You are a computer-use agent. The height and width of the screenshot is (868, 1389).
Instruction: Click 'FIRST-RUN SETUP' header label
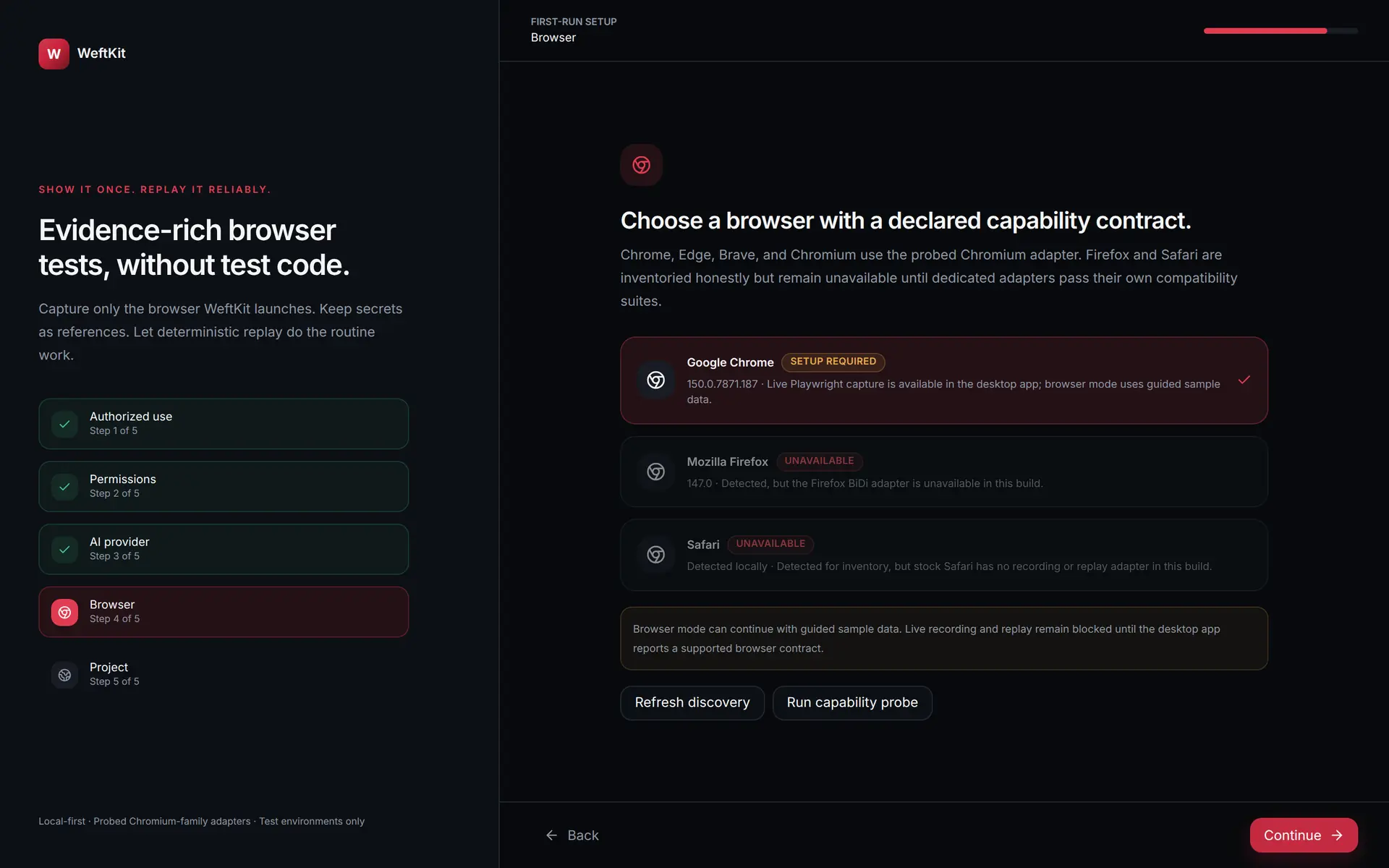(x=574, y=22)
